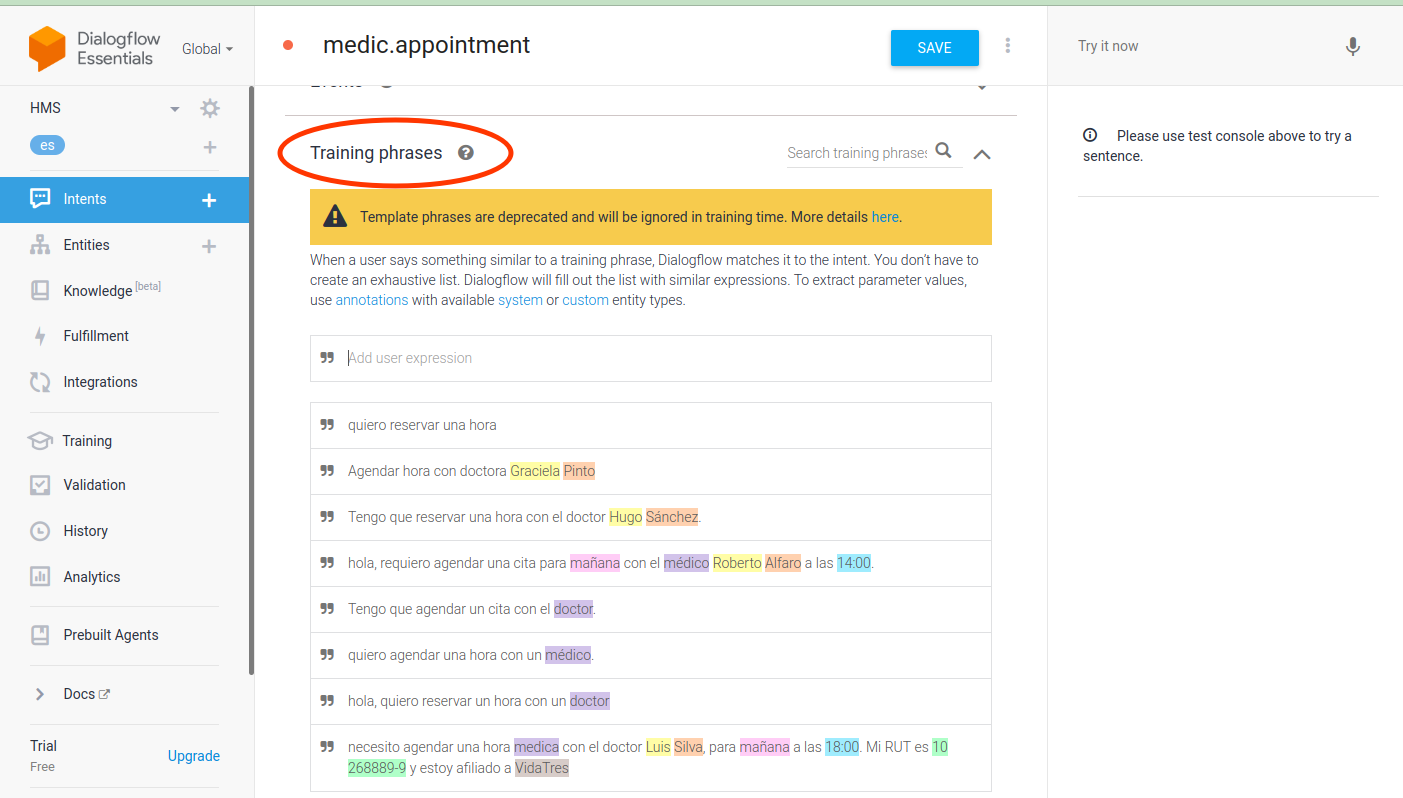Click the Training phrases help question icon
This screenshot has height=798, width=1403.
pyautogui.click(x=465, y=153)
